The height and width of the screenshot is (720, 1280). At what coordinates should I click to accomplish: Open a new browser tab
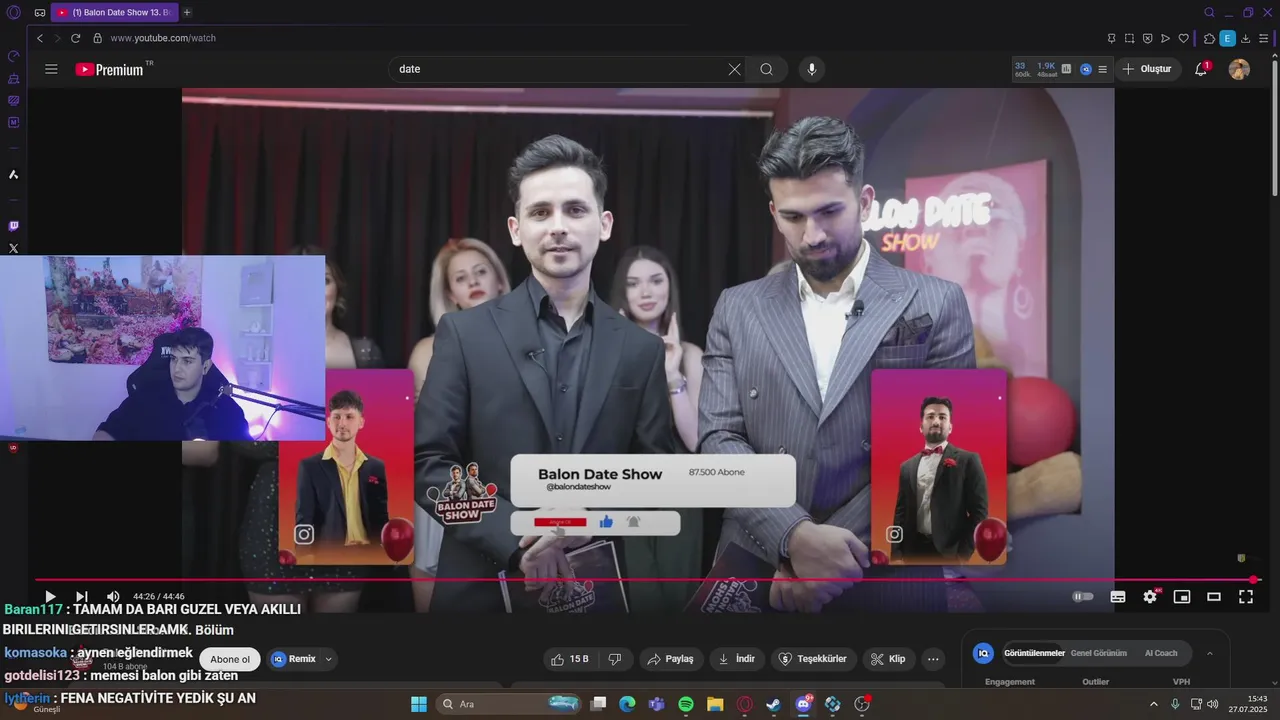[x=187, y=12]
